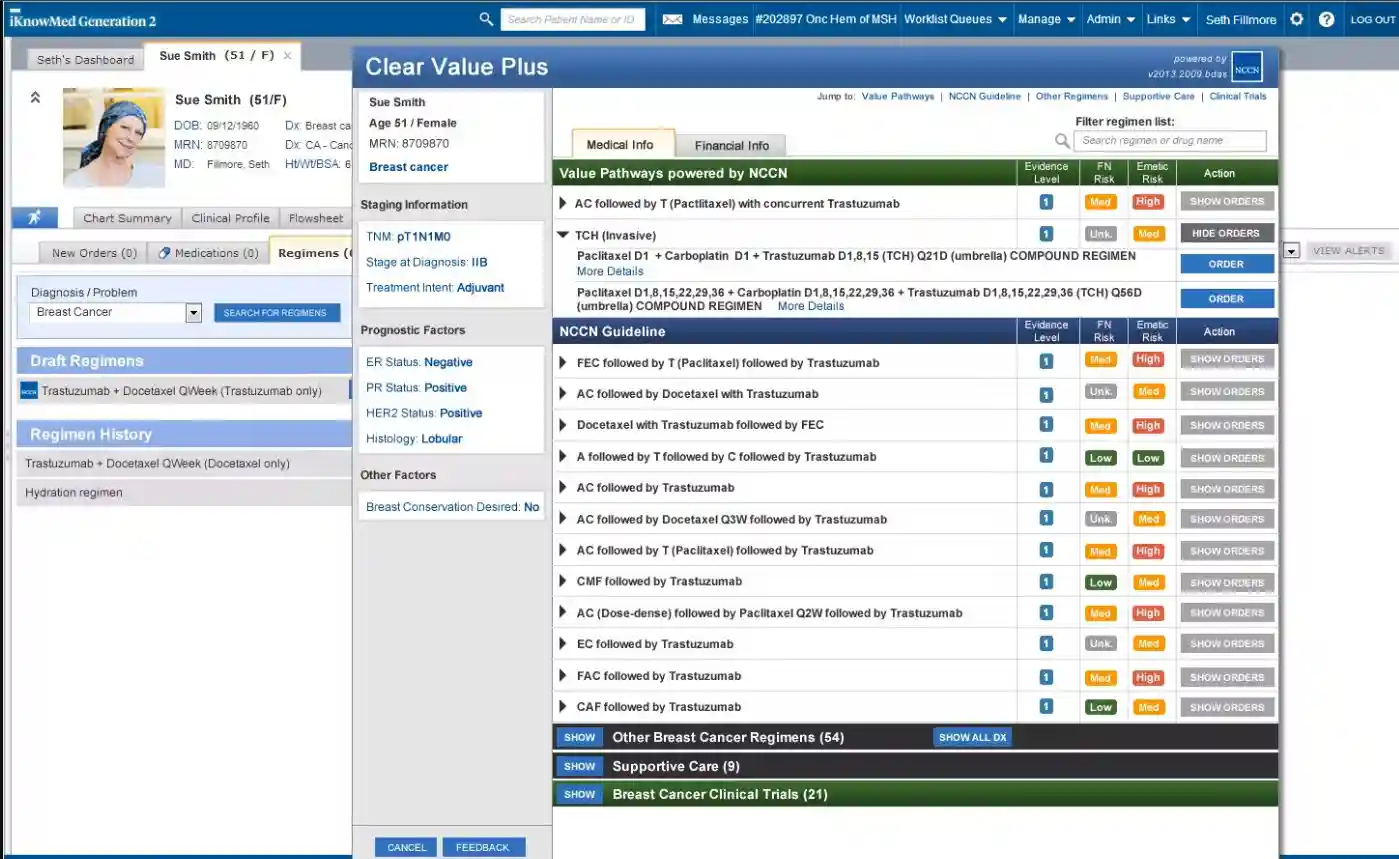1399x859 pixels.
Task: Click the magnifier beside the filter regimen field
Action: (1062, 141)
